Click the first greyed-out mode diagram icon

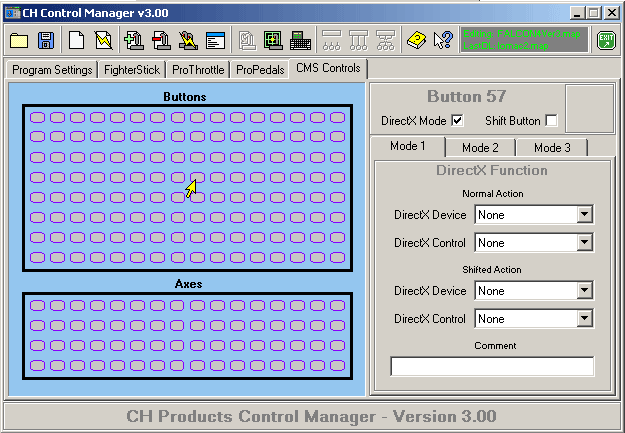click(331, 41)
